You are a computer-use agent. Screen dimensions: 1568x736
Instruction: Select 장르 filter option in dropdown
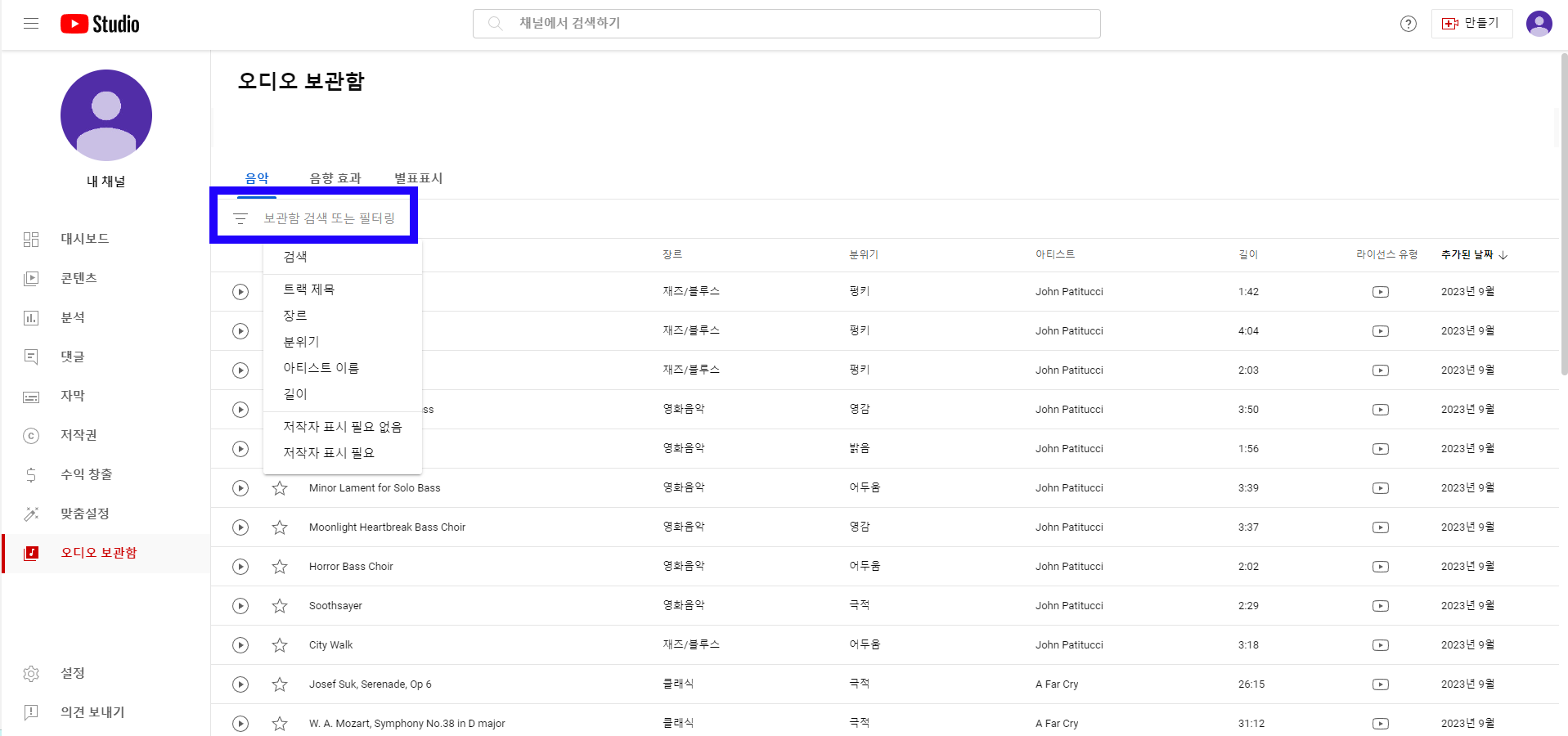tap(343, 316)
